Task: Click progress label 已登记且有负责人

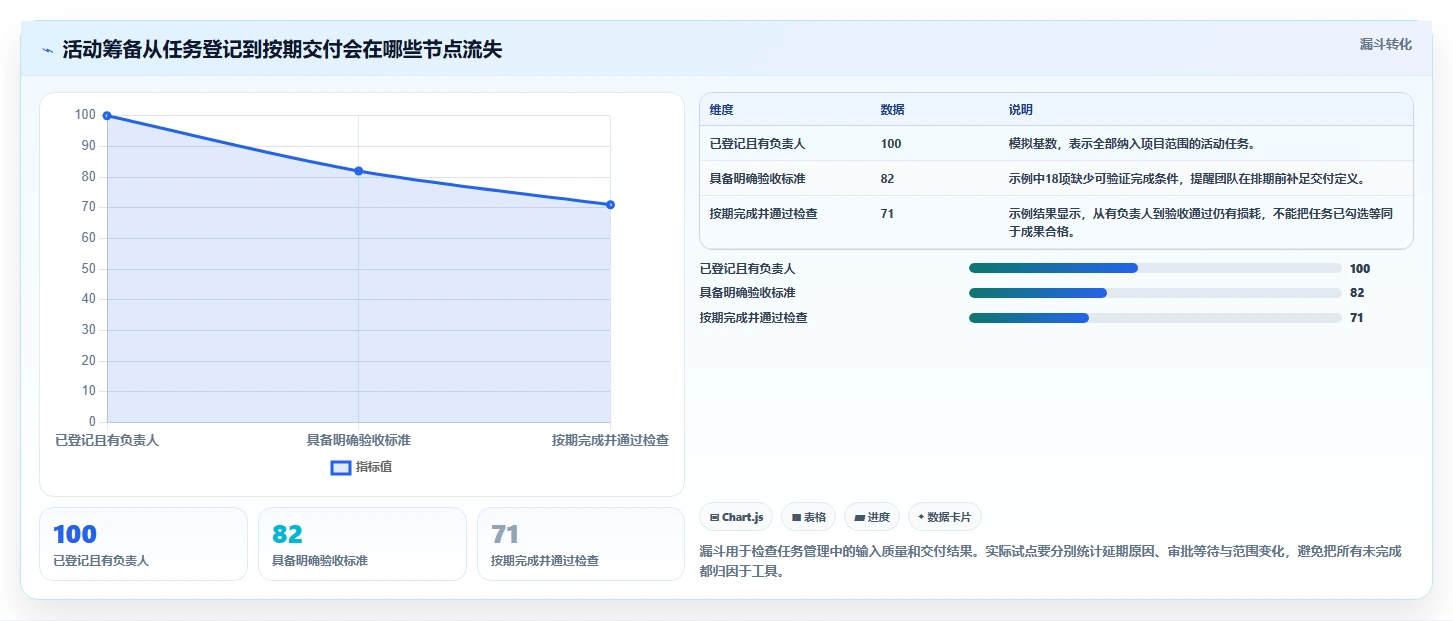Action: coord(747,268)
